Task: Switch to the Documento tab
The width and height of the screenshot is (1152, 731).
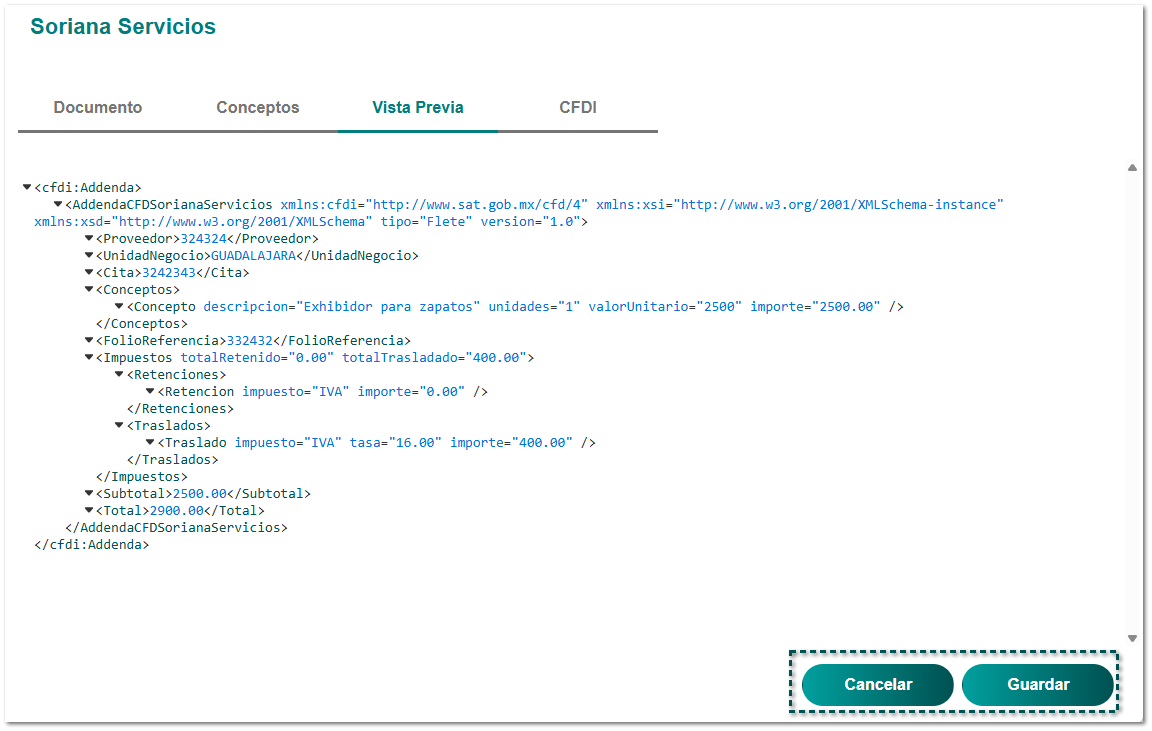Action: coord(98,108)
